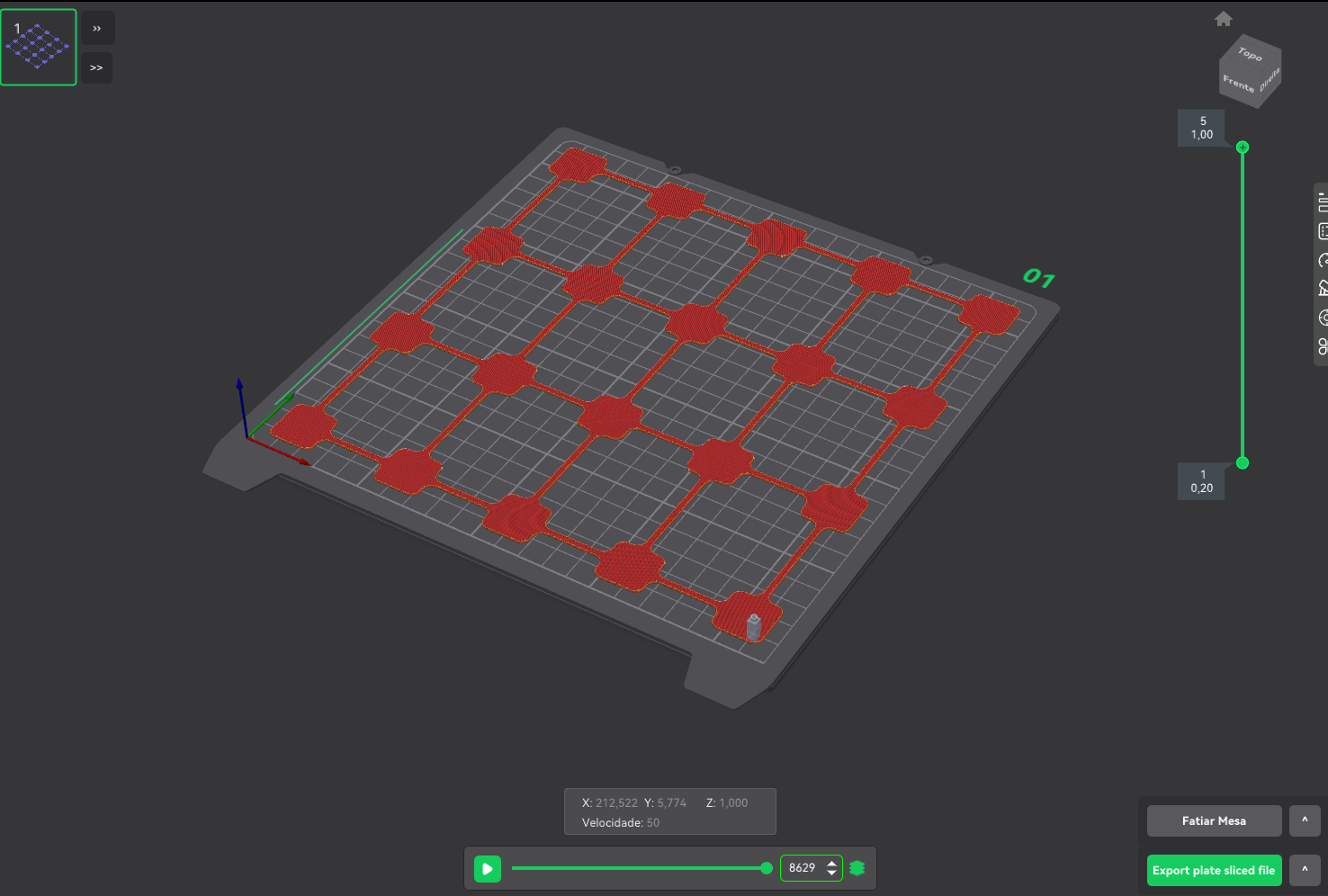Open the dropdown arrow beside Fatiar Mesa
Image resolution: width=1328 pixels, height=896 pixels.
click(x=1305, y=820)
